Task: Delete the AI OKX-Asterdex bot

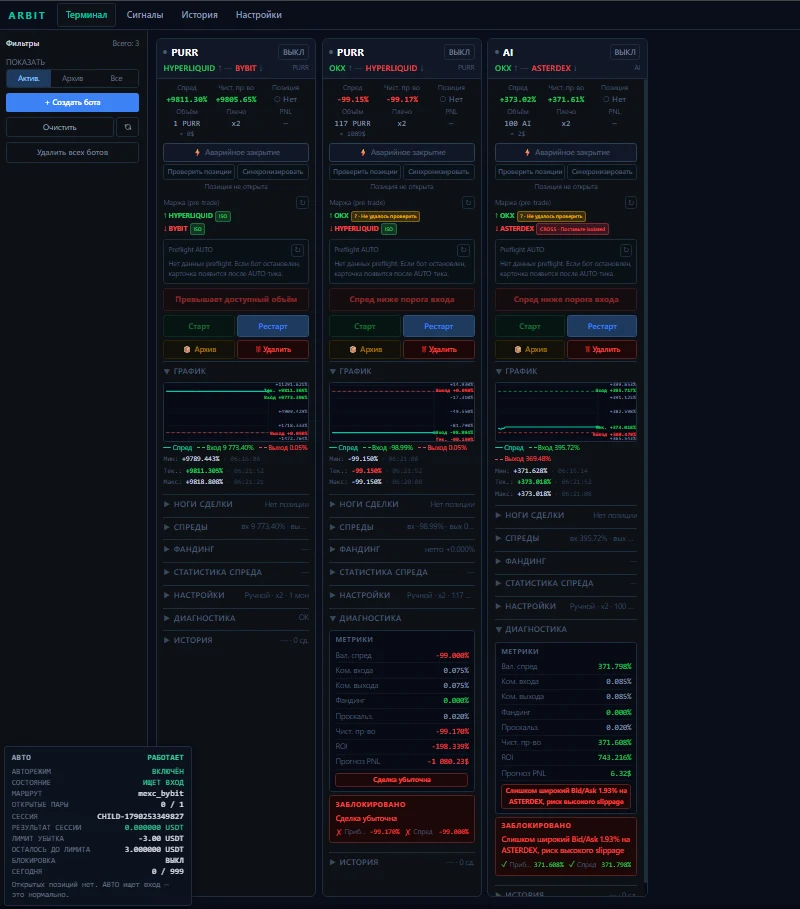Action: (x=602, y=350)
